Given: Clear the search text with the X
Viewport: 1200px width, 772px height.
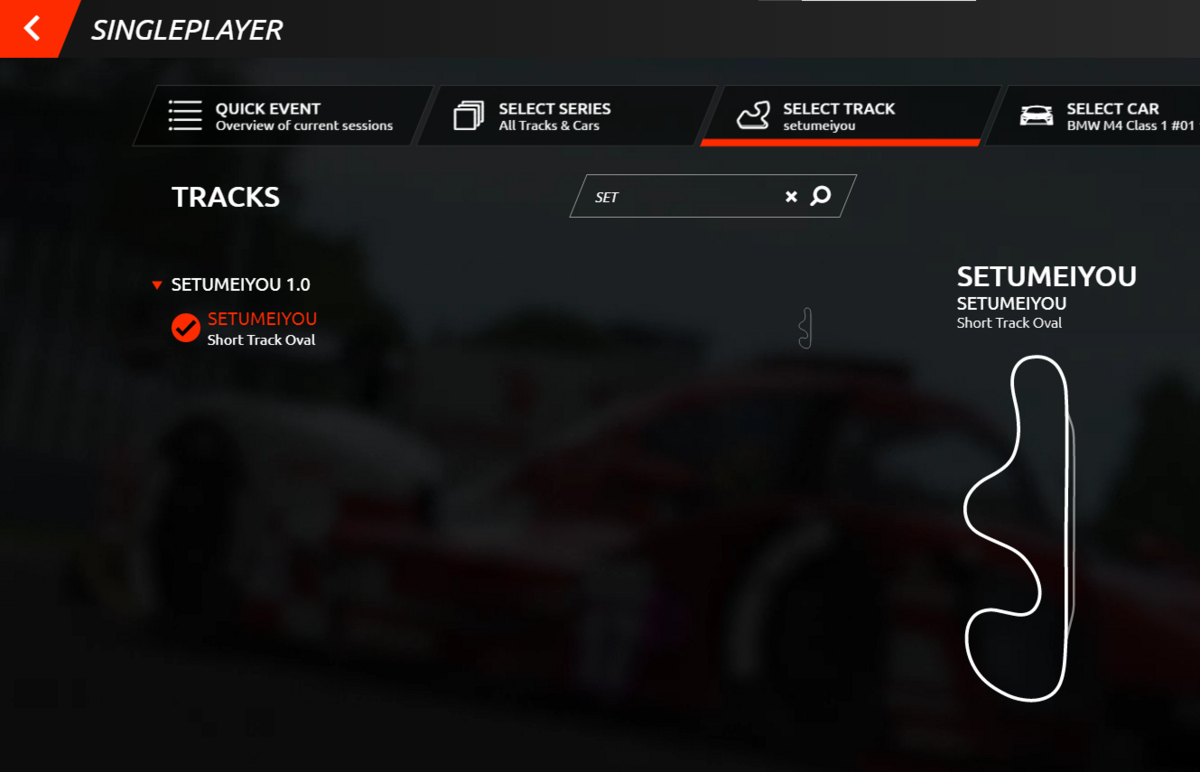Looking at the screenshot, I should [x=791, y=197].
